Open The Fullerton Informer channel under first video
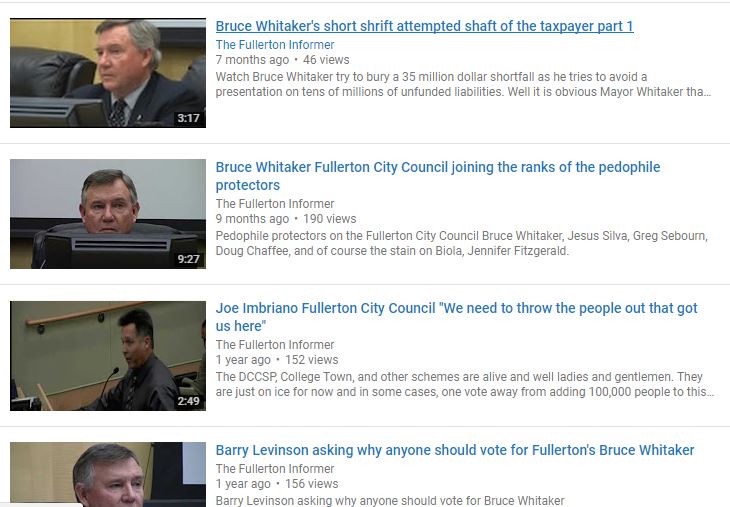 click(275, 45)
